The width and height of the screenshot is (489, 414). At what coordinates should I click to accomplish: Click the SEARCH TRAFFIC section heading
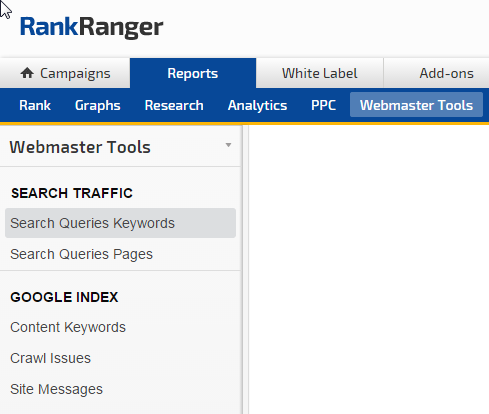click(x=72, y=193)
